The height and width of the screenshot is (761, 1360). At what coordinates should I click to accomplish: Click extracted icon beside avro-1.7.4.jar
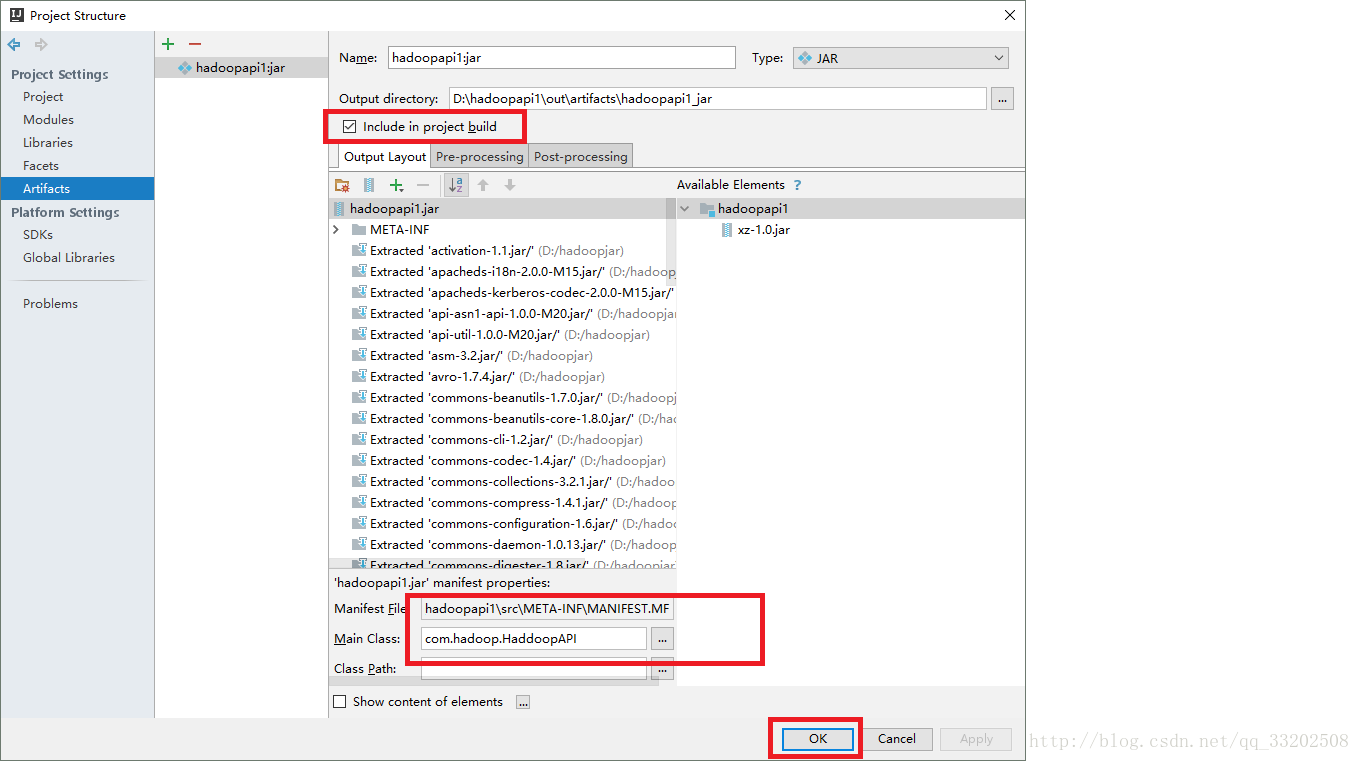coord(359,377)
